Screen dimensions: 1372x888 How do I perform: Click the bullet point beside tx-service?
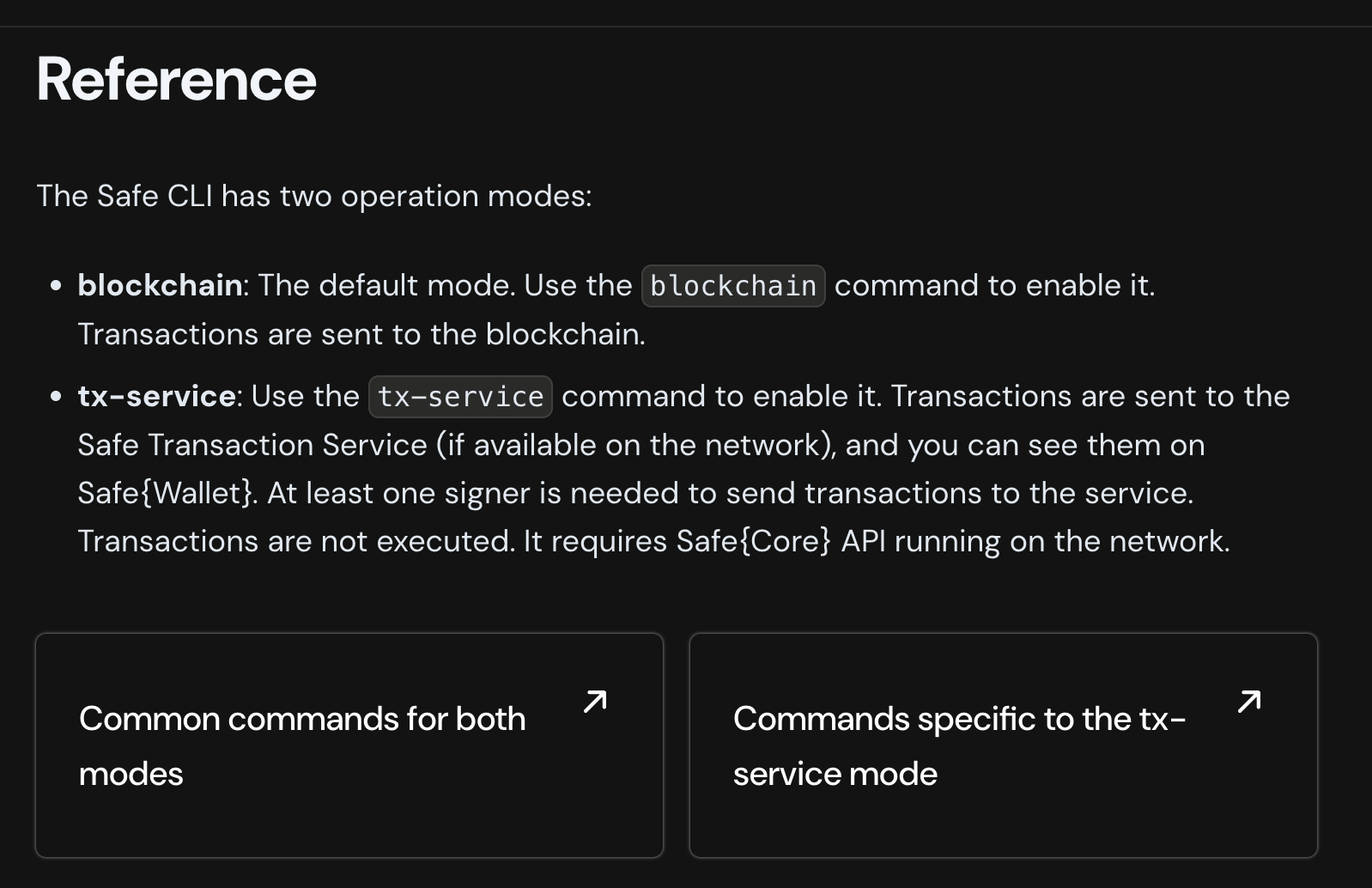(x=56, y=397)
